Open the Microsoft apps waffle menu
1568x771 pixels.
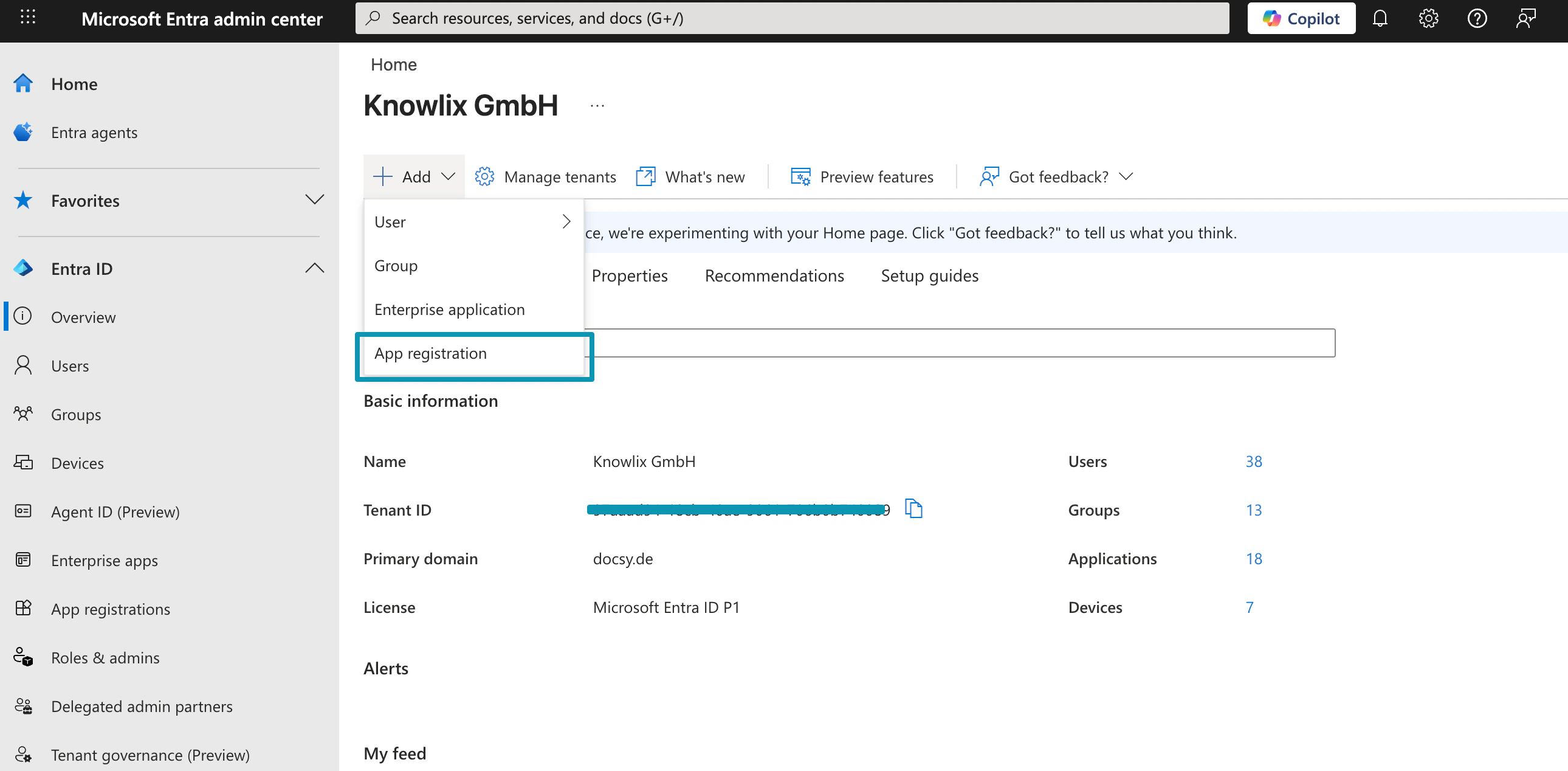(28, 18)
